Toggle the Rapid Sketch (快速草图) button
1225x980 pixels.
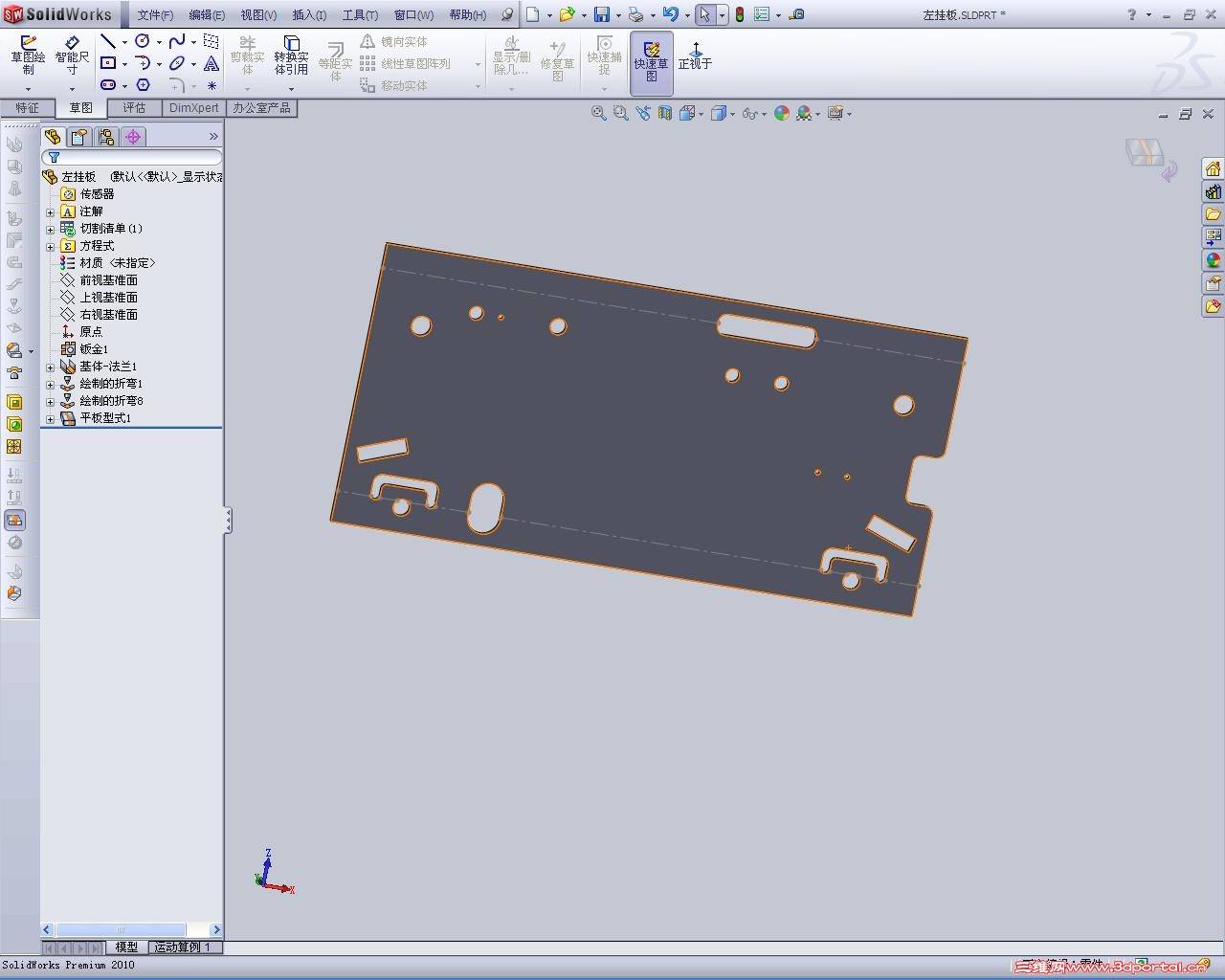[651, 62]
